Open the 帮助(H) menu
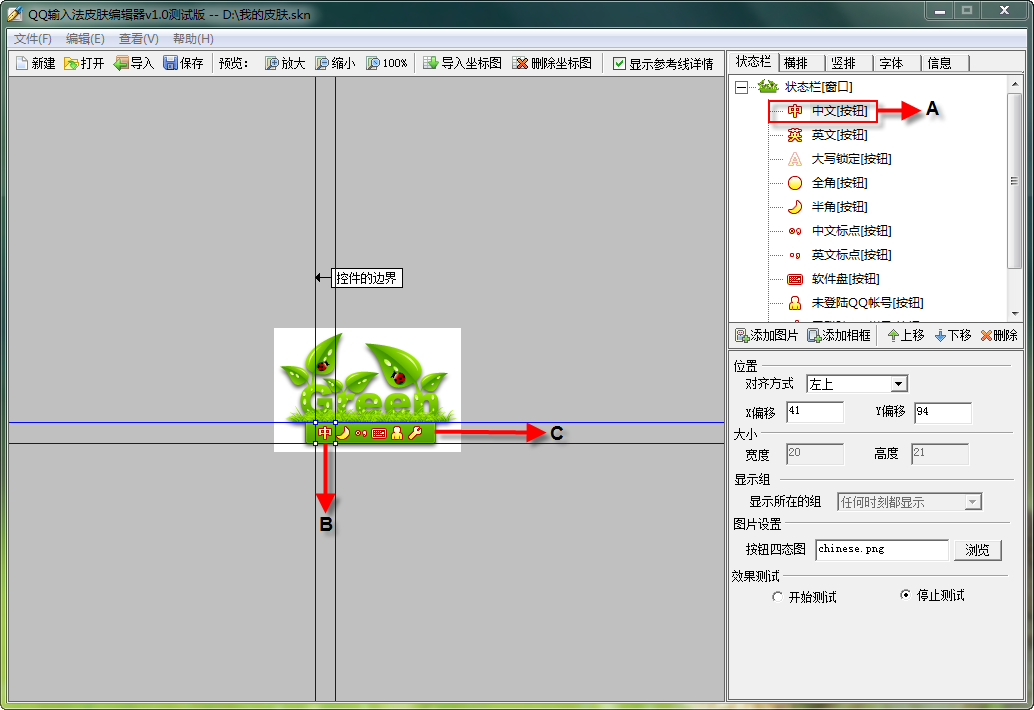Screen dimensions: 1034x710 point(193,39)
